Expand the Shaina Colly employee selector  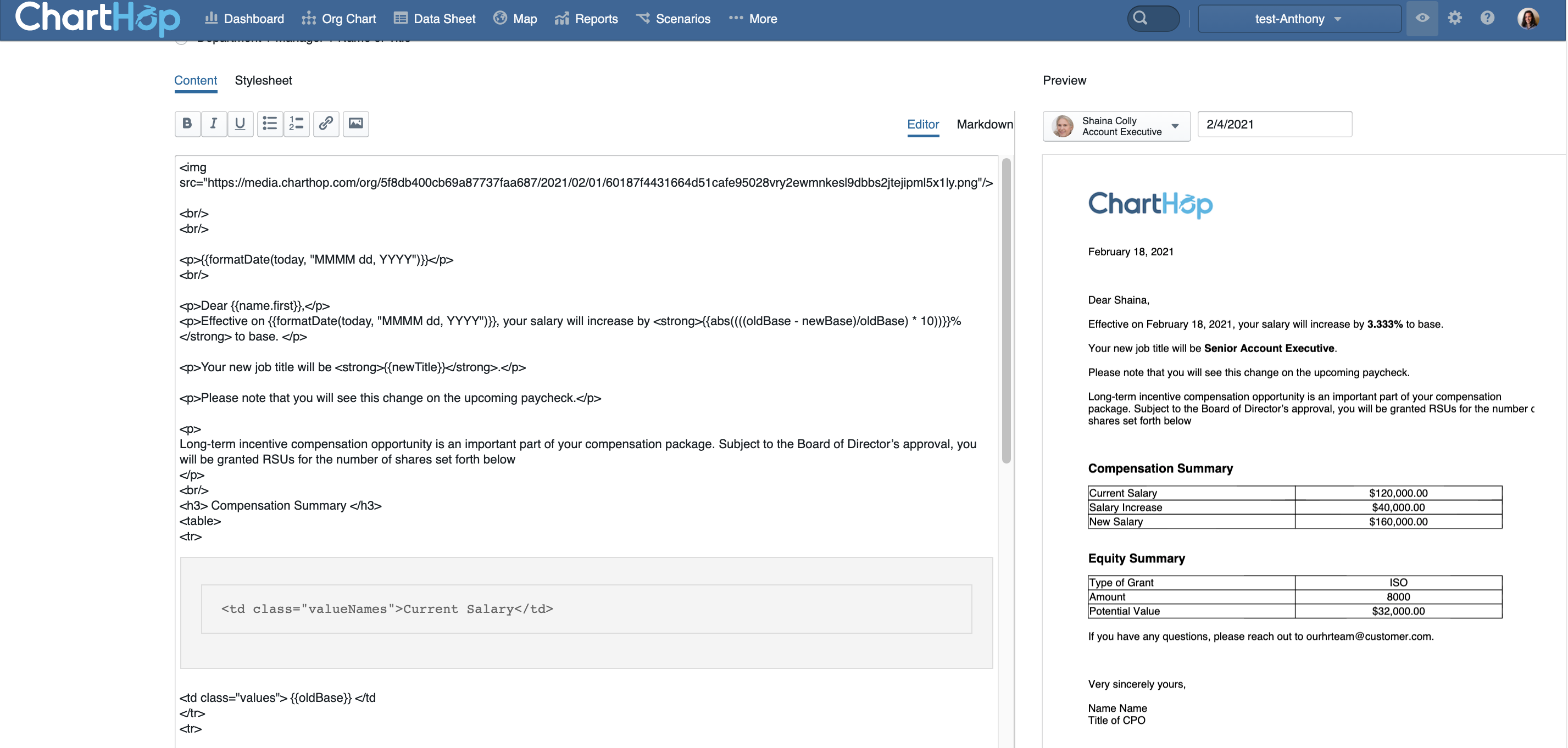click(x=1175, y=126)
